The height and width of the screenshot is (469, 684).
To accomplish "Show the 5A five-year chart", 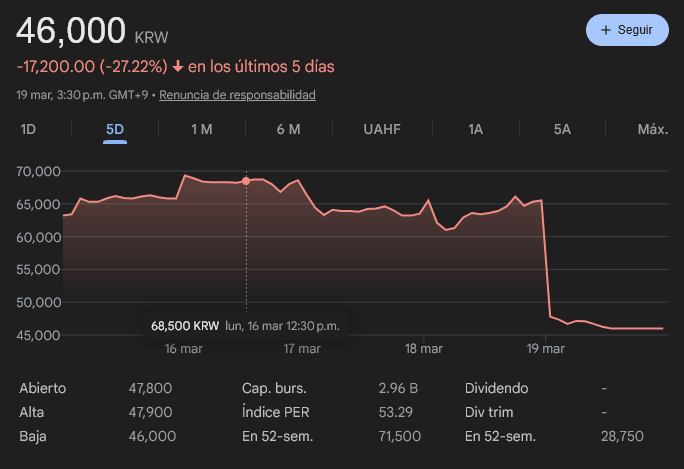I will (x=562, y=129).
